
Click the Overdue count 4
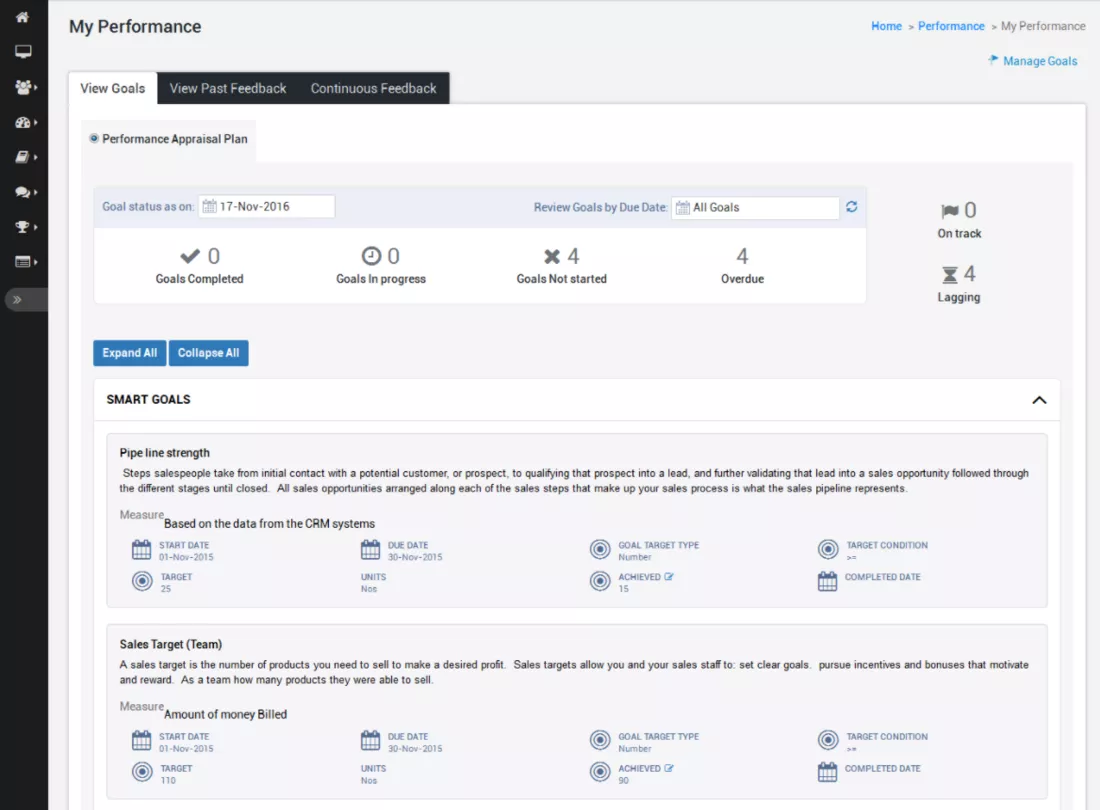tap(742, 256)
